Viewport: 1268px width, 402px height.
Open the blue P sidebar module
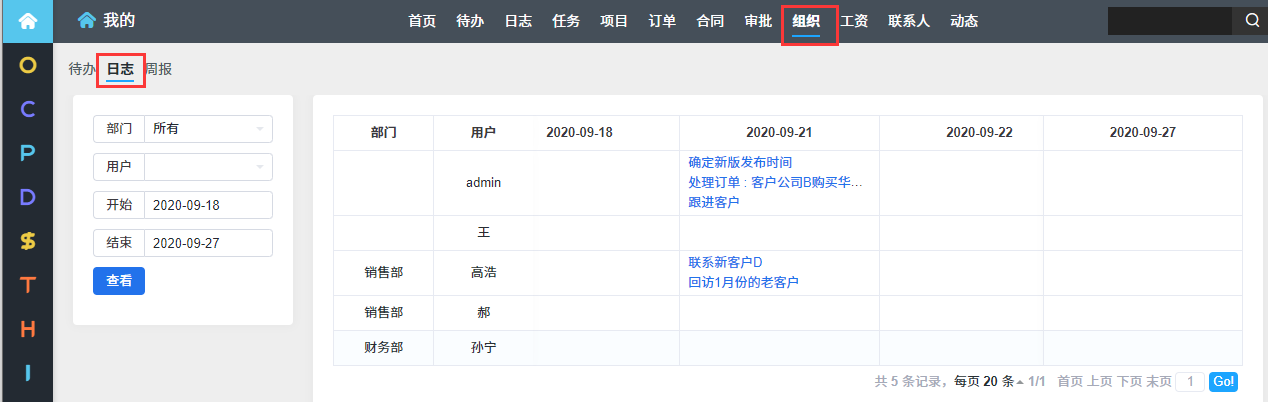(x=27, y=153)
